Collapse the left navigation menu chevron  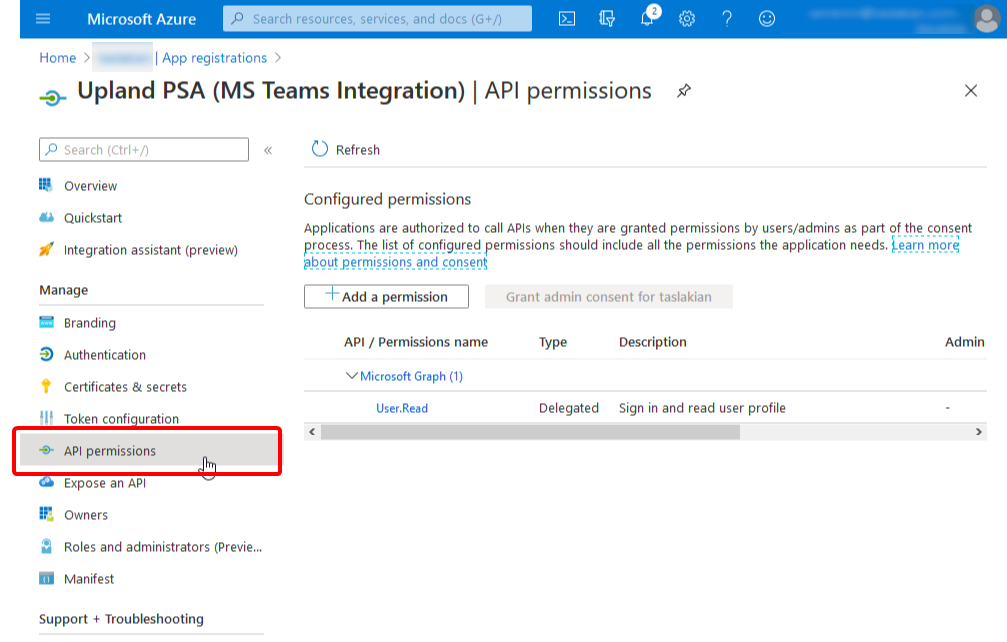pos(268,150)
